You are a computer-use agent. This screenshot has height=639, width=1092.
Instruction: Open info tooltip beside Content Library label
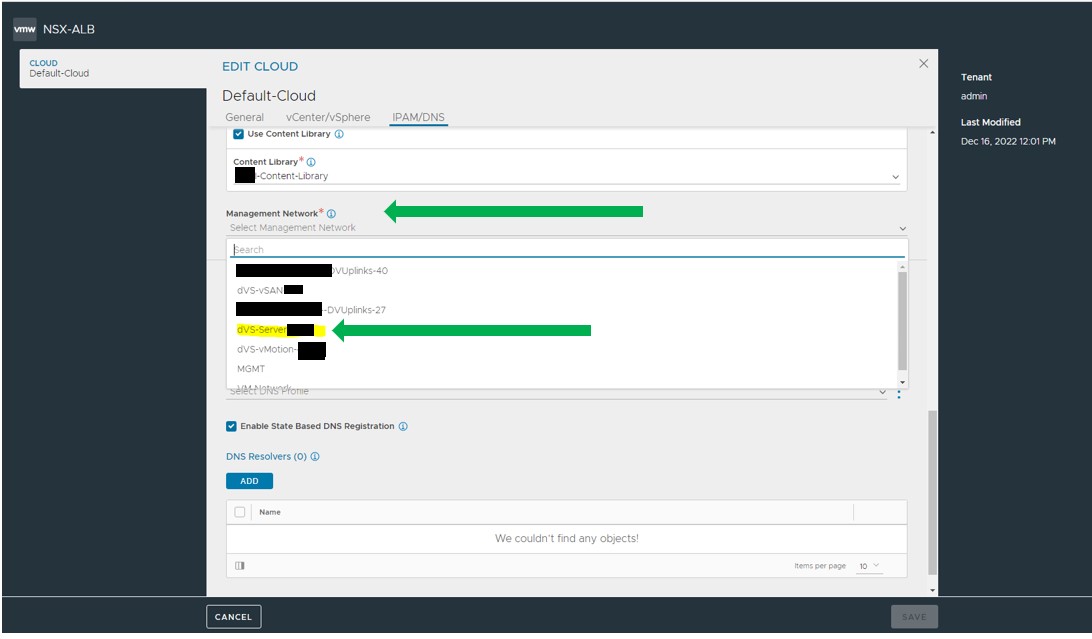[x=311, y=161]
